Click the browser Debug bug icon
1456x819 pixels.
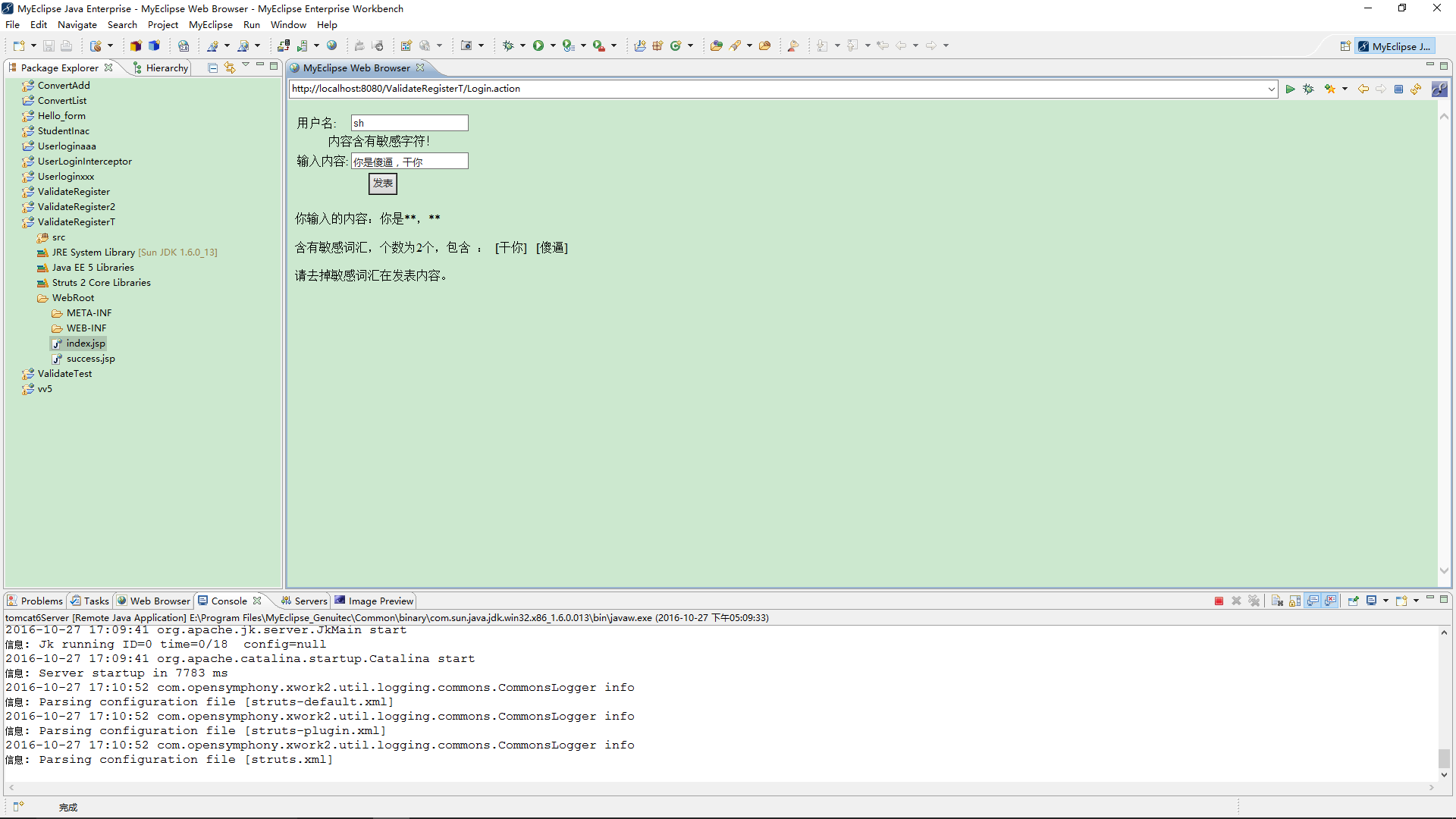pyautogui.click(x=1308, y=89)
